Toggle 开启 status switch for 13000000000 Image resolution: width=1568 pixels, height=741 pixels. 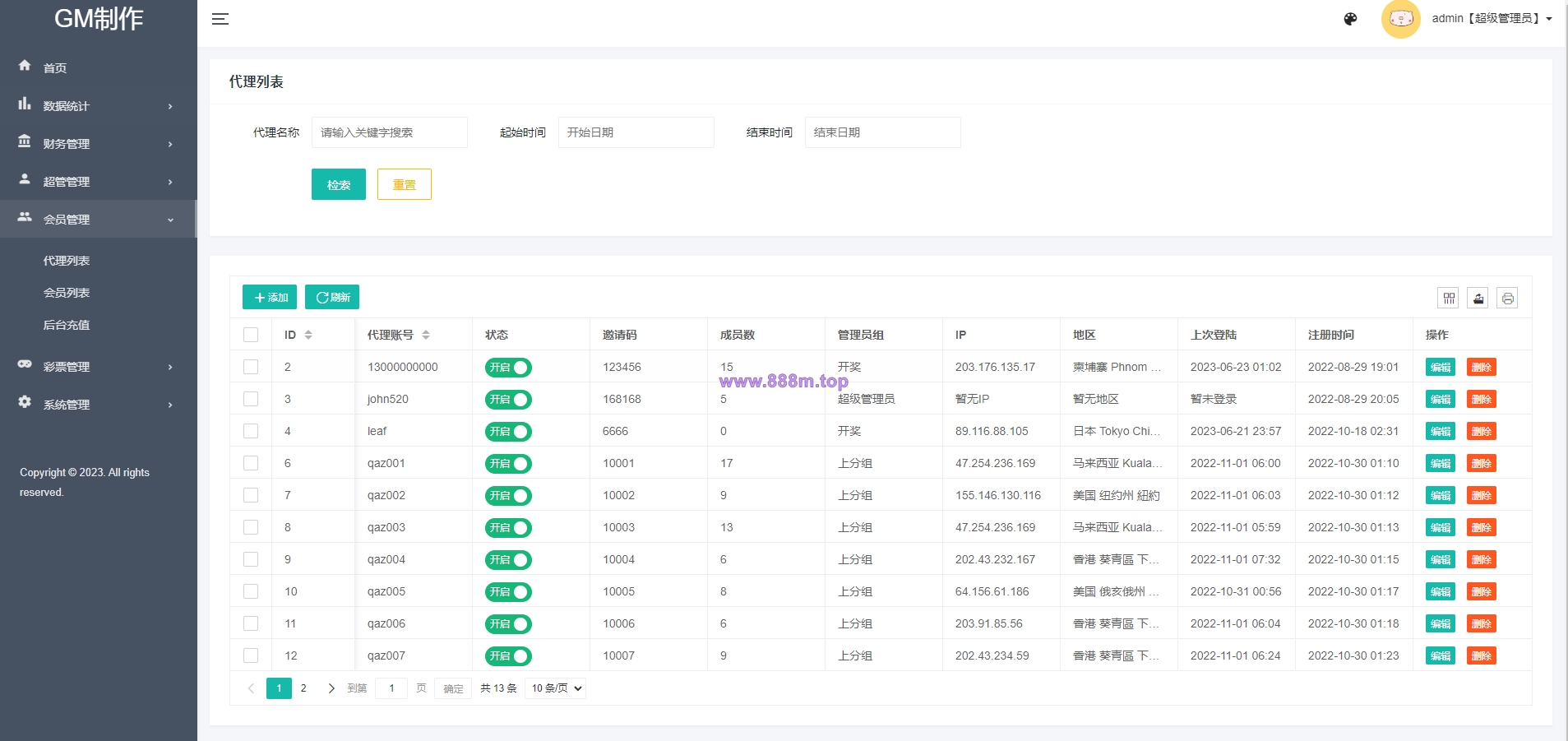point(508,368)
